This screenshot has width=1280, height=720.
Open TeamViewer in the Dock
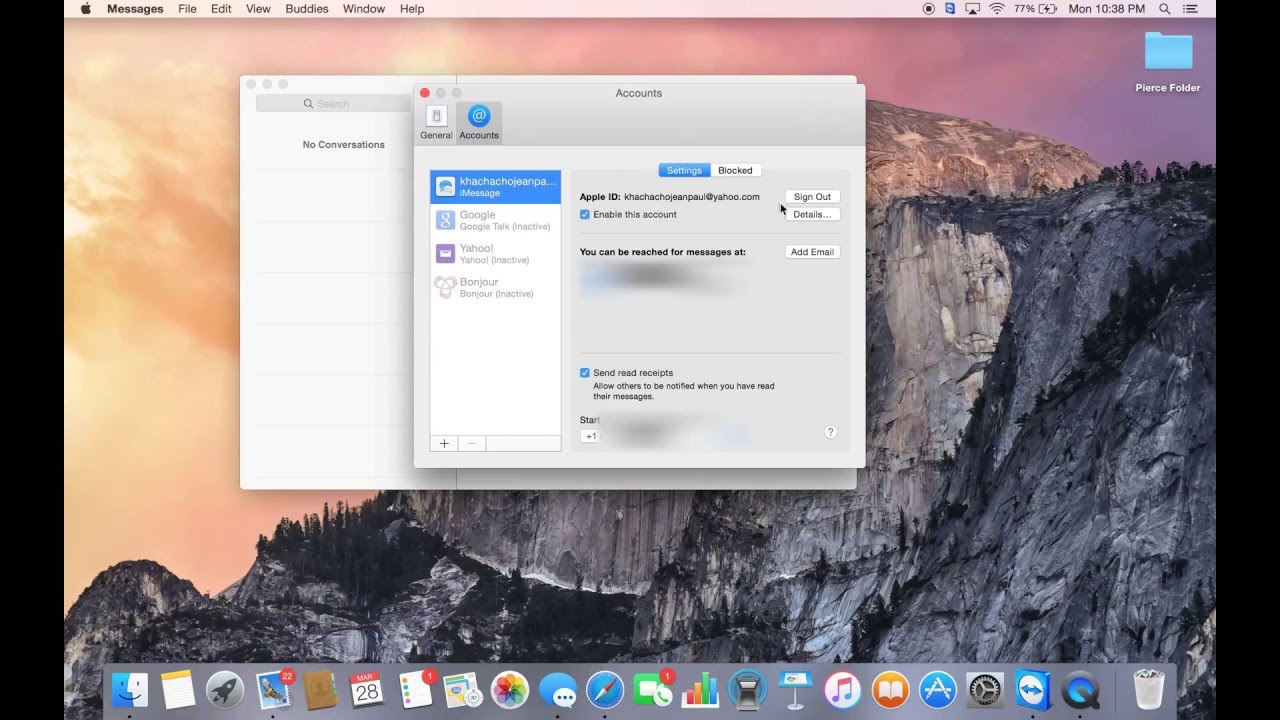(1033, 690)
